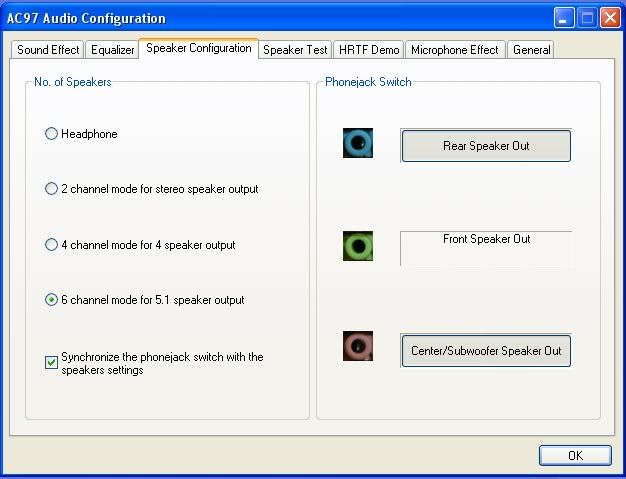Minimize the AC97 Audio Configuration window
626x479 pixels.
[564, 18]
